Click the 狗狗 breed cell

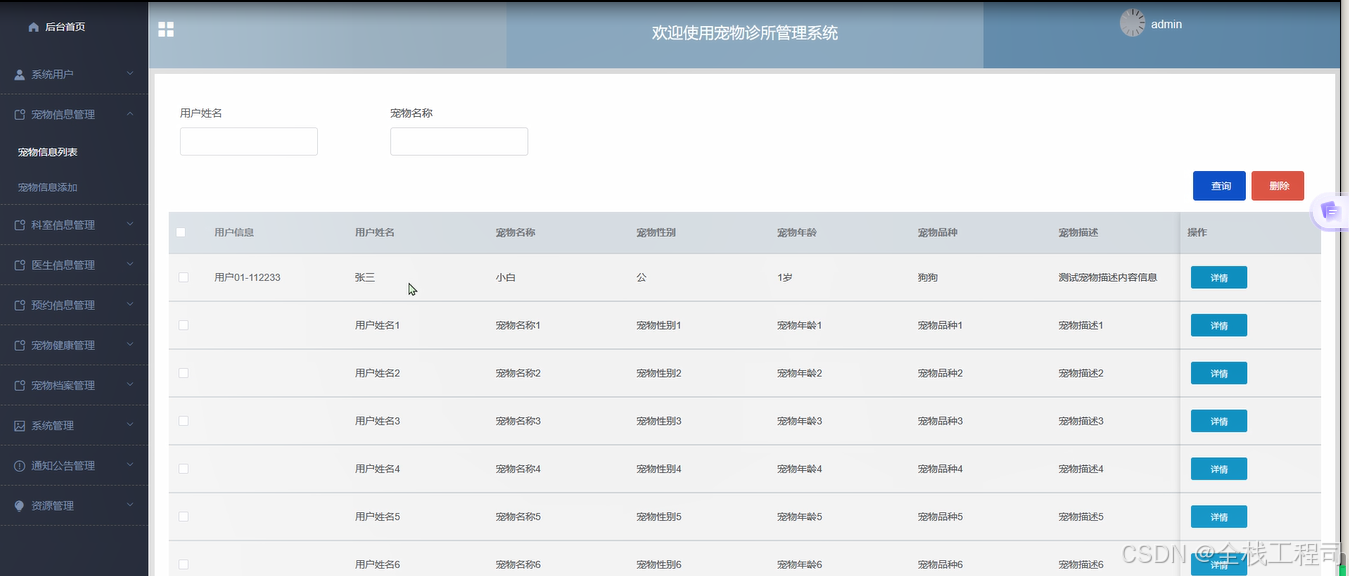coord(928,277)
